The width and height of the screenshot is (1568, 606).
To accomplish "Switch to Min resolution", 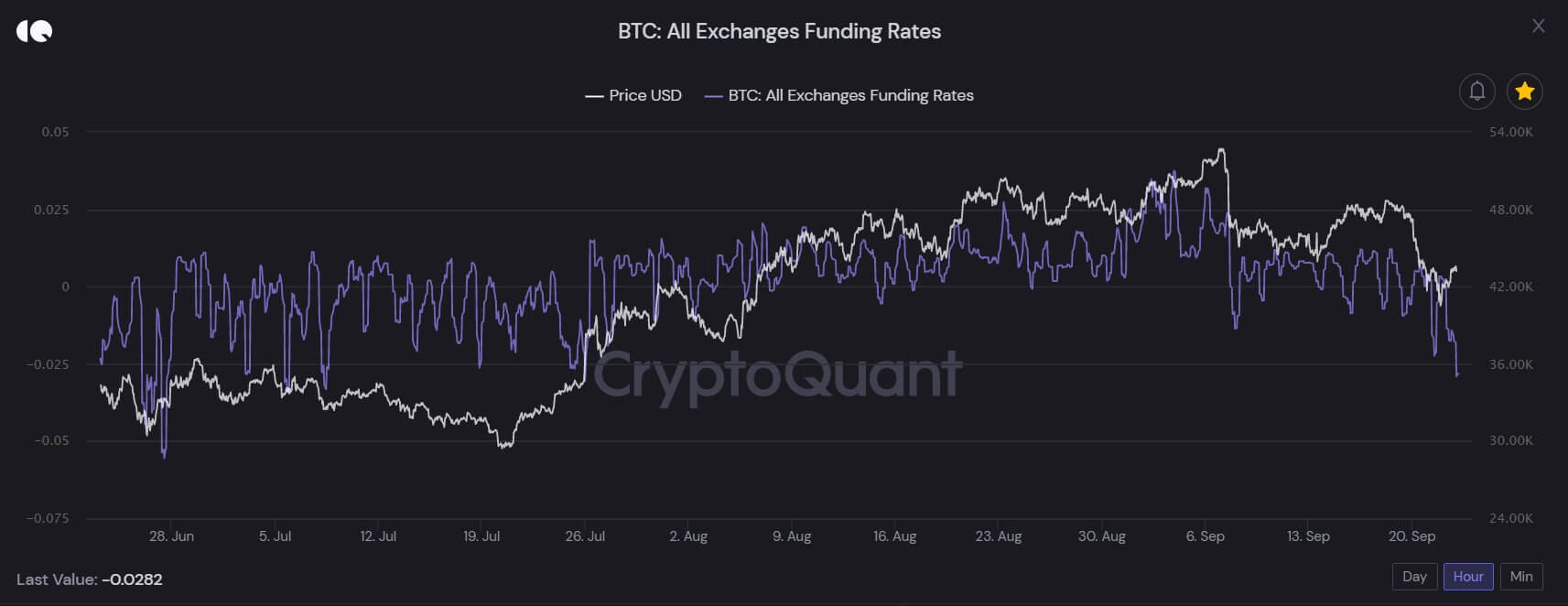I will point(1521,577).
